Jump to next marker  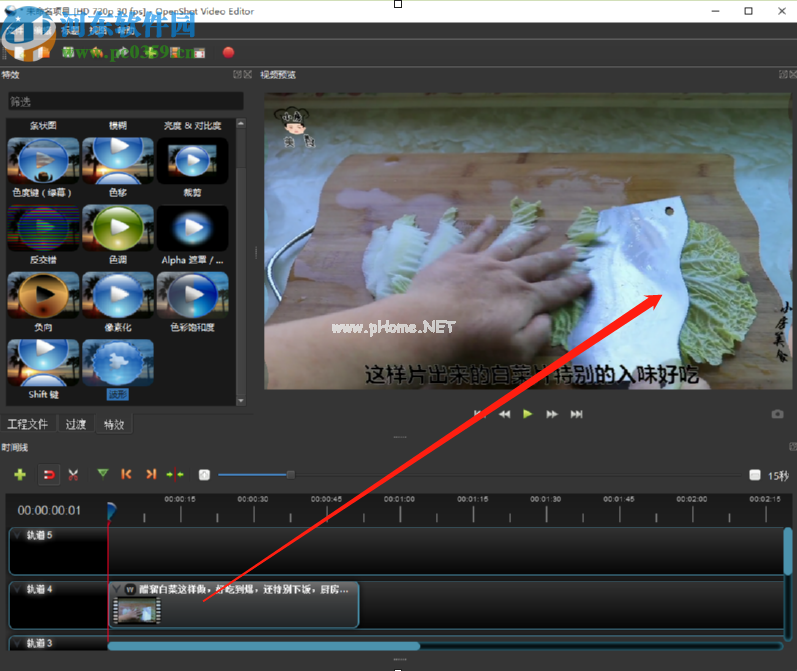pos(151,474)
